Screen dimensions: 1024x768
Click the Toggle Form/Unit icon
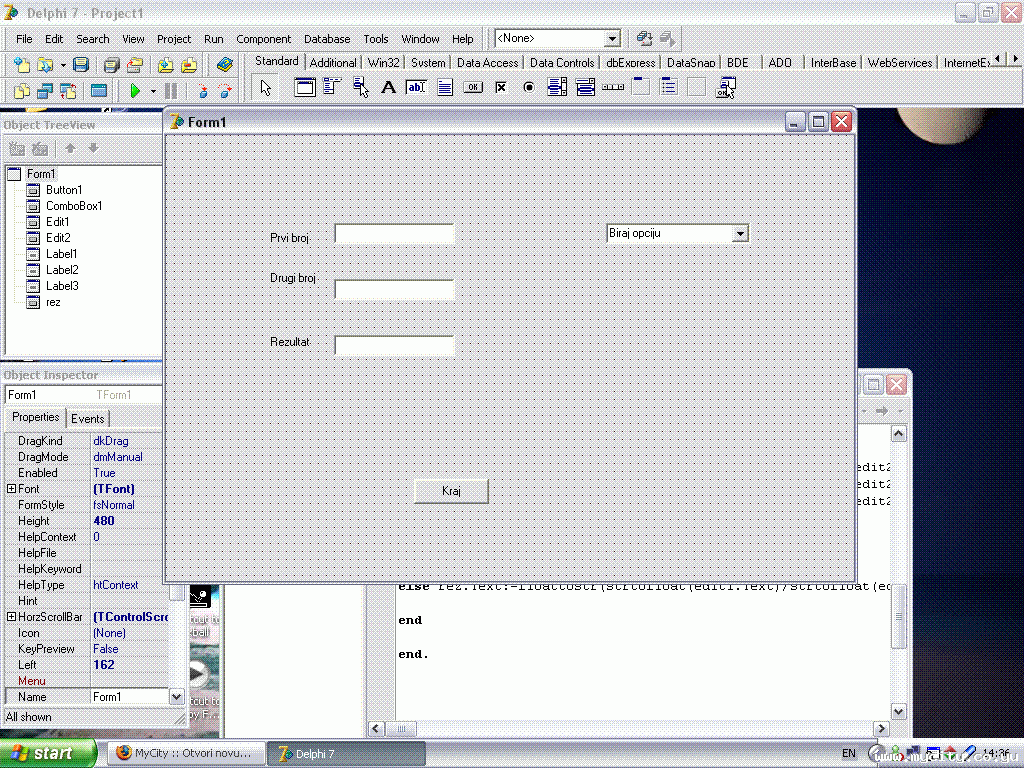click(68, 91)
